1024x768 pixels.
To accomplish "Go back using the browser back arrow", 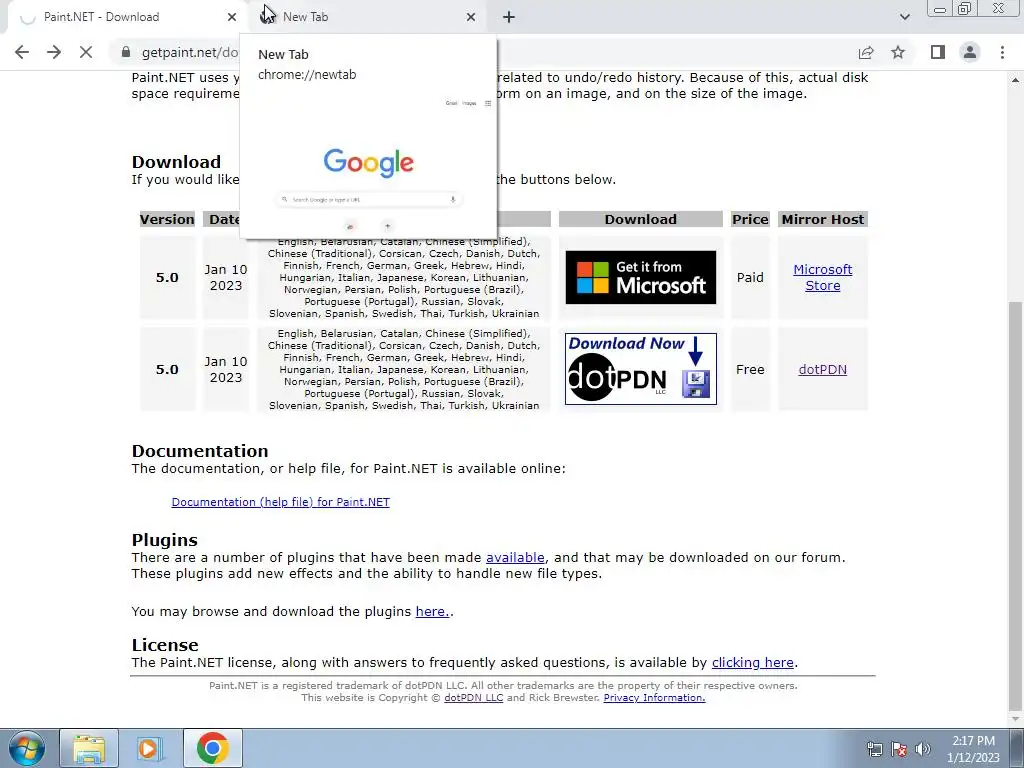I will (22, 52).
